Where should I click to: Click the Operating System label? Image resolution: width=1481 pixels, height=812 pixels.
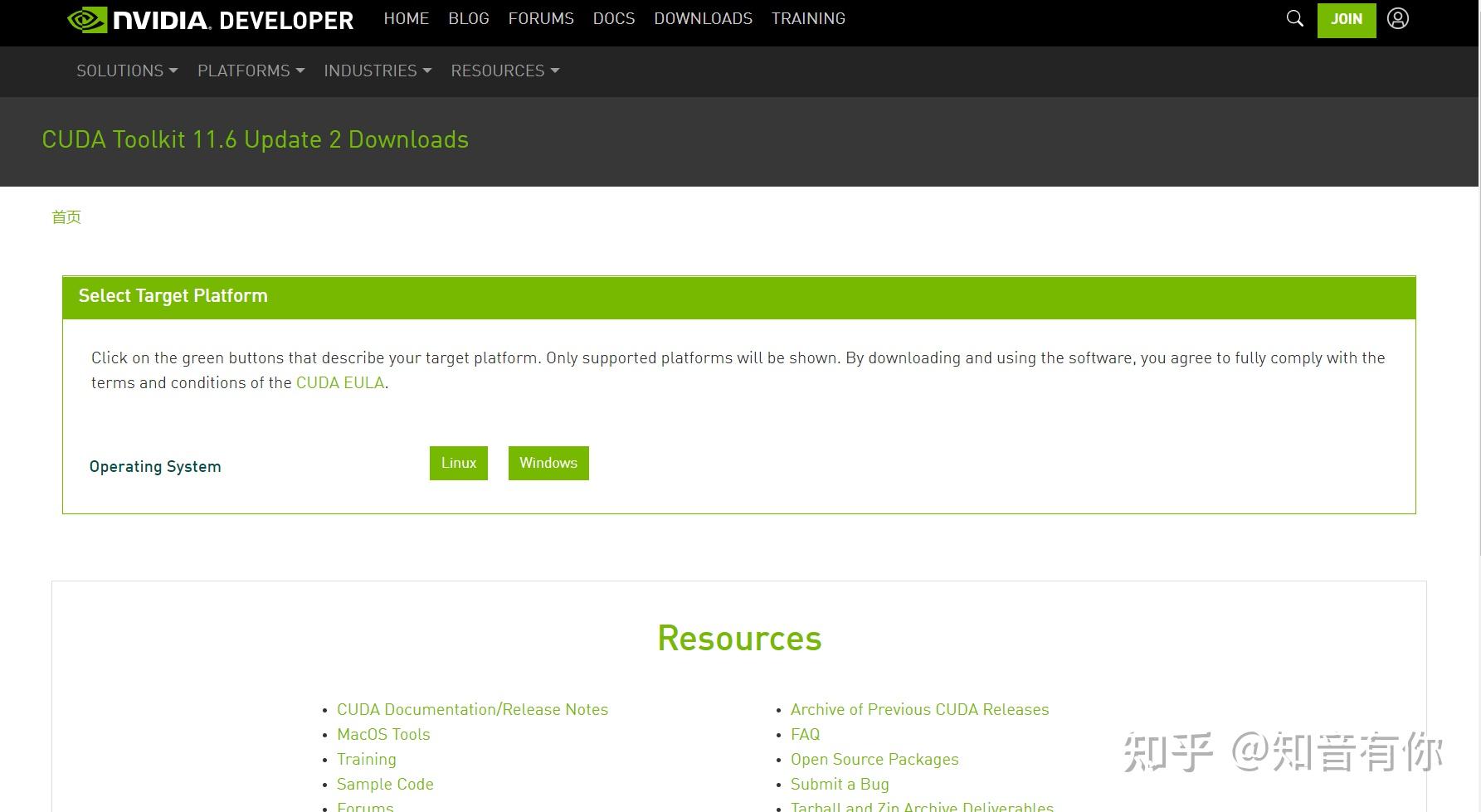[x=155, y=466]
